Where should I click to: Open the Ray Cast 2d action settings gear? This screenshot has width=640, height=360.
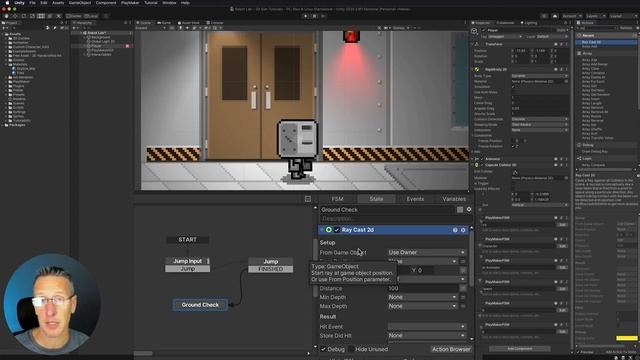click(463, 230)
